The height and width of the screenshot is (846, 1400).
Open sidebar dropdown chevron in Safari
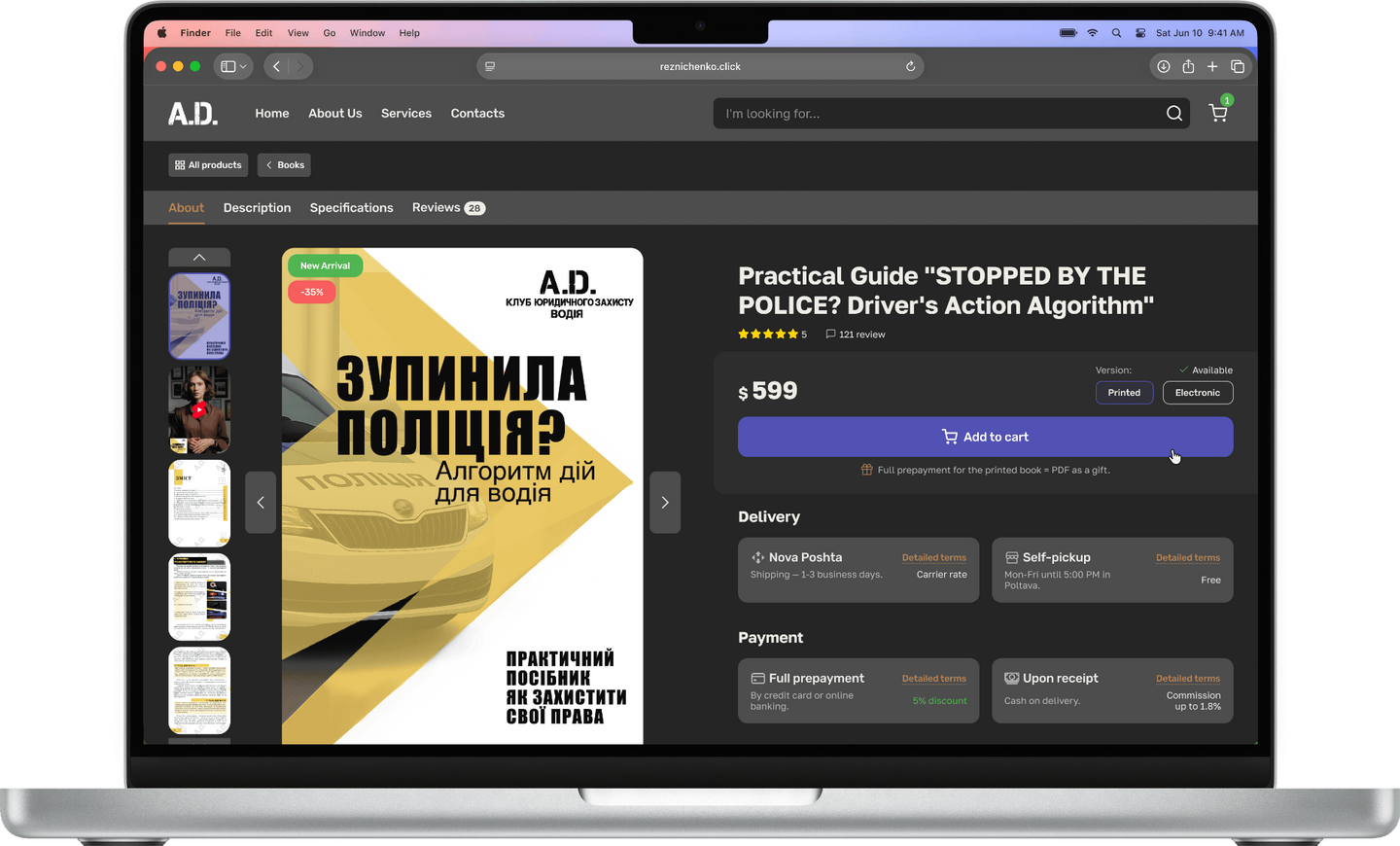point(243,66)
